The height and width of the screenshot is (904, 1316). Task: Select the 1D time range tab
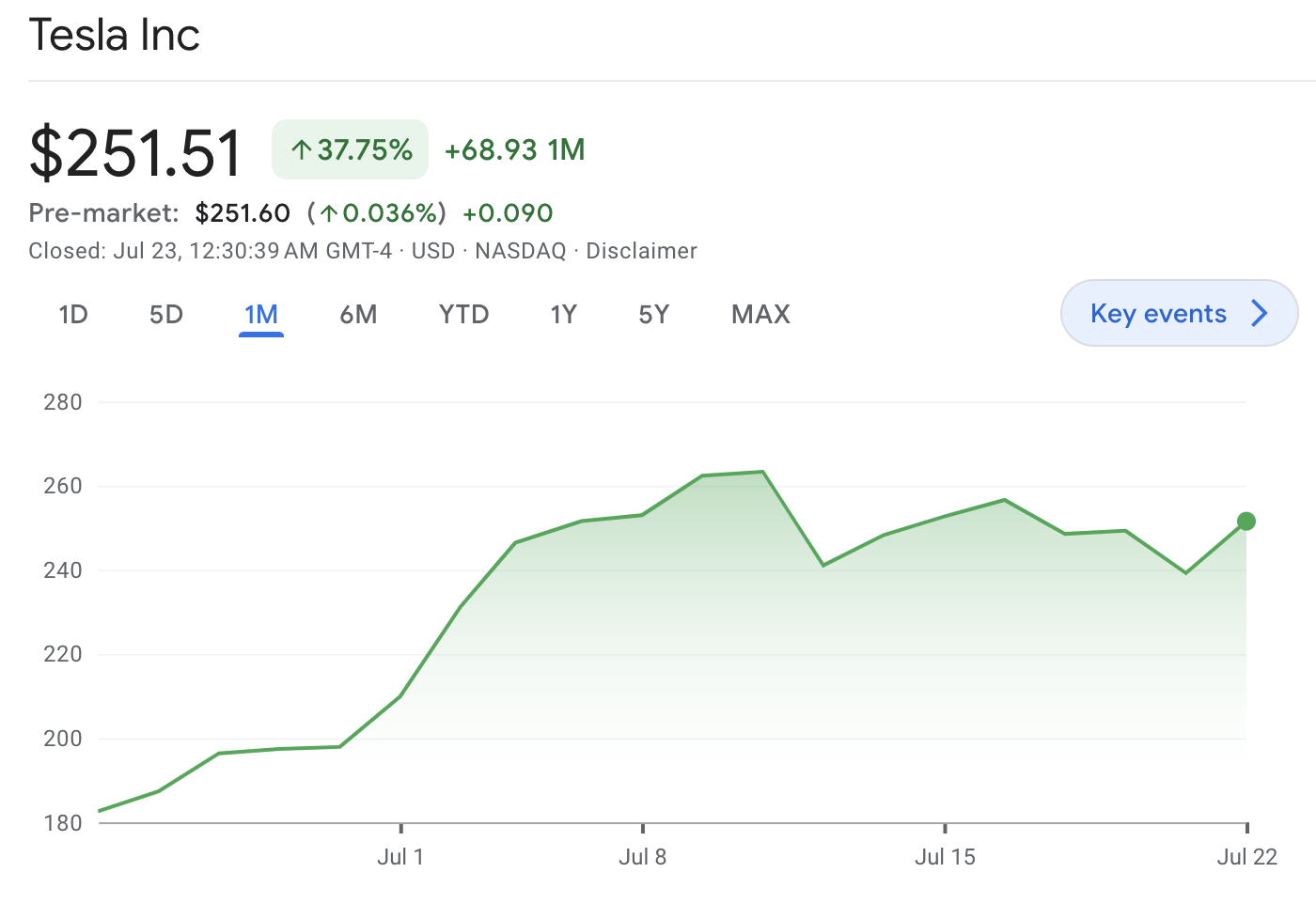click(73, 315)
